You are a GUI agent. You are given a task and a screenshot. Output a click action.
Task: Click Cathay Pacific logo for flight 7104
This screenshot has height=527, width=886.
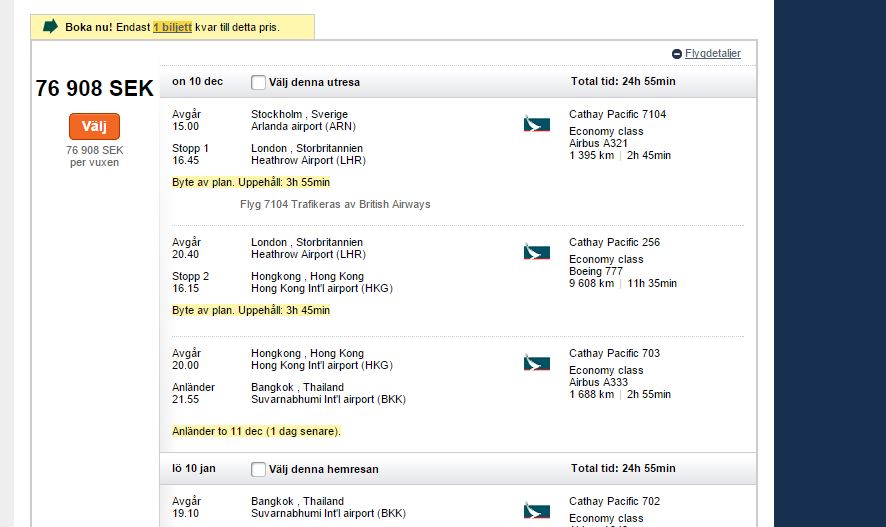point(536,124)
